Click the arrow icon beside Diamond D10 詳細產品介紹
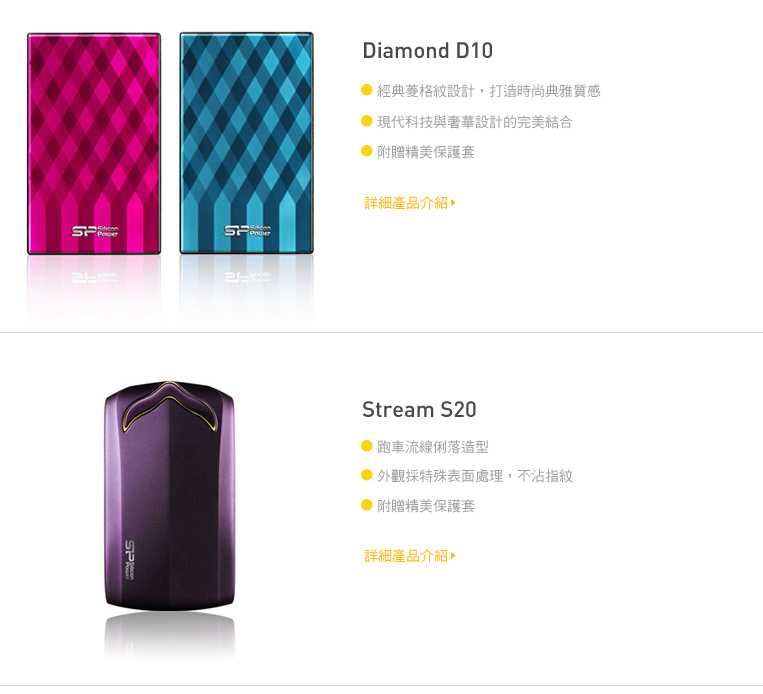Image resolution: width=763 pixels, height=694 pixels. pyautogui.click(x=453, y=203)
